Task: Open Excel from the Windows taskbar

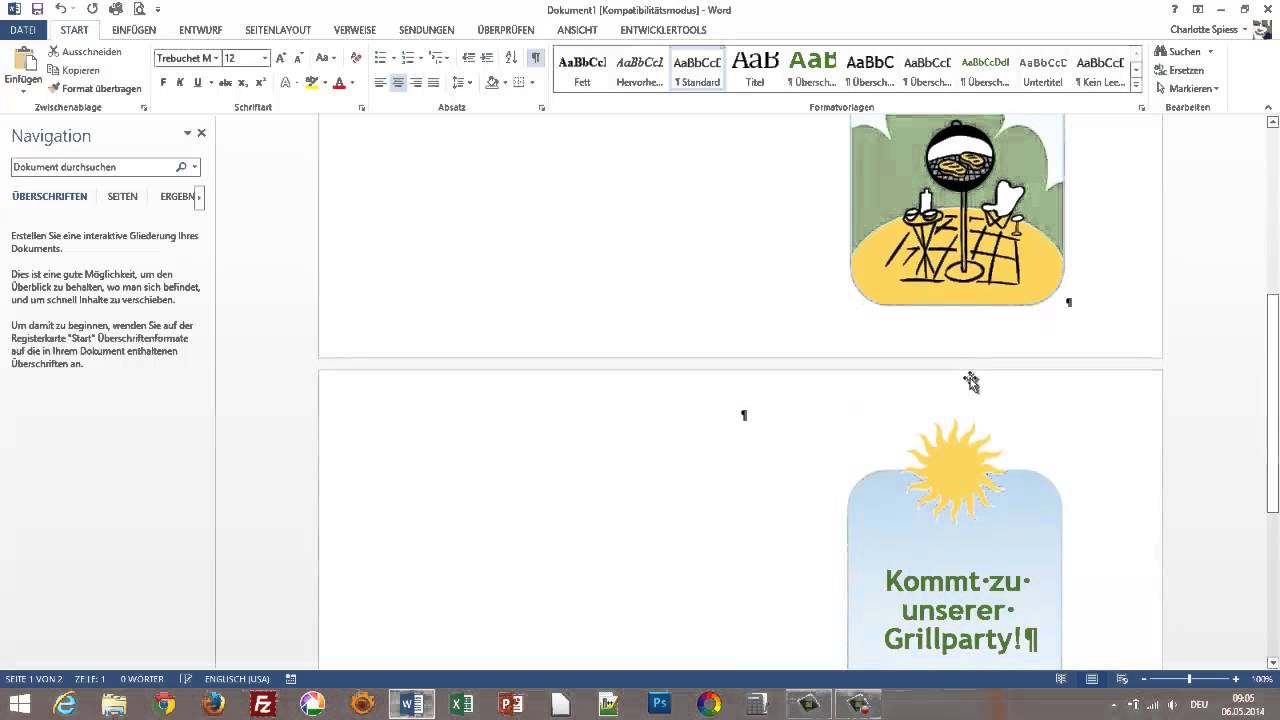Action: [x=461, y=704]
